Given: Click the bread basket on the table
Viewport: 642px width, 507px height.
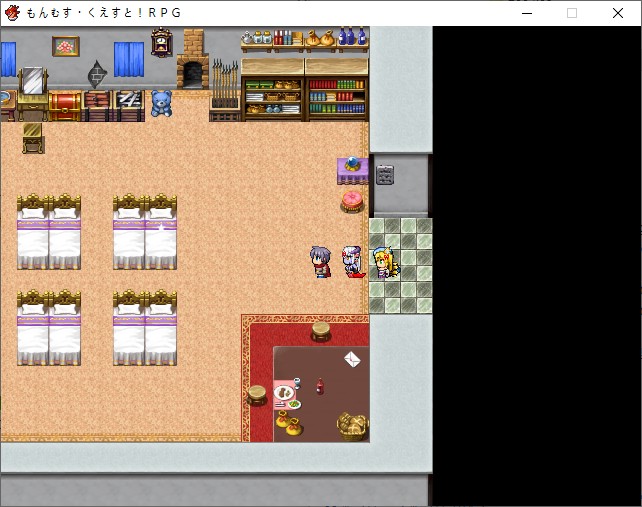Looking at the screenshot, I should (352, 427).
